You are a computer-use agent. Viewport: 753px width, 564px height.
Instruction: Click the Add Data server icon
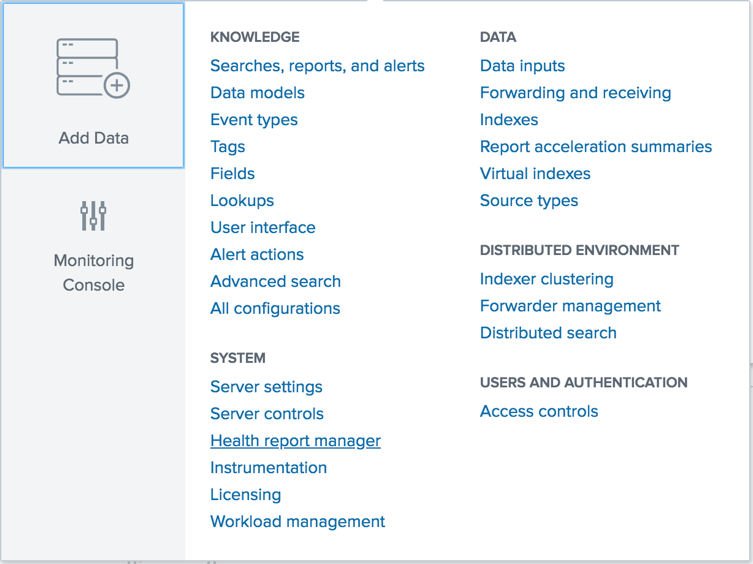pyautogui.click(x=93, y=68)
